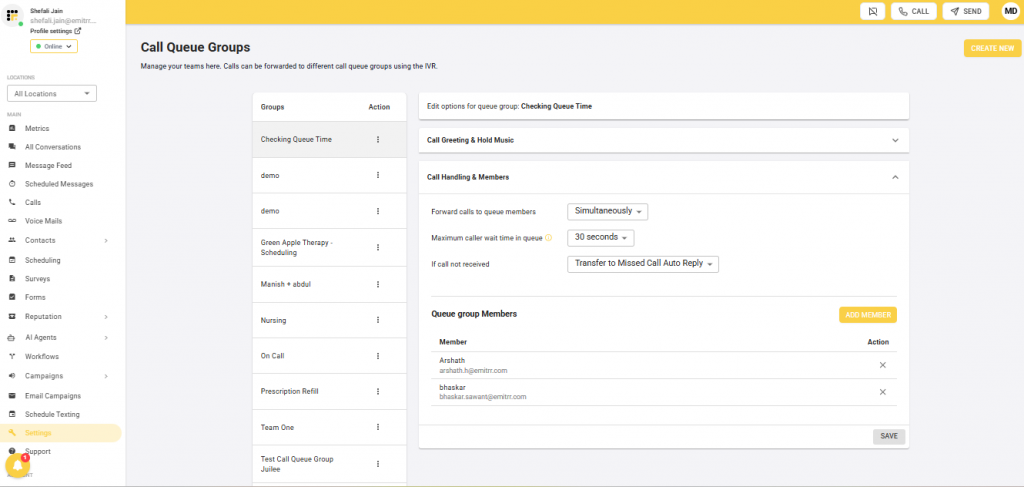Click the SAVE button

point(889,436)
